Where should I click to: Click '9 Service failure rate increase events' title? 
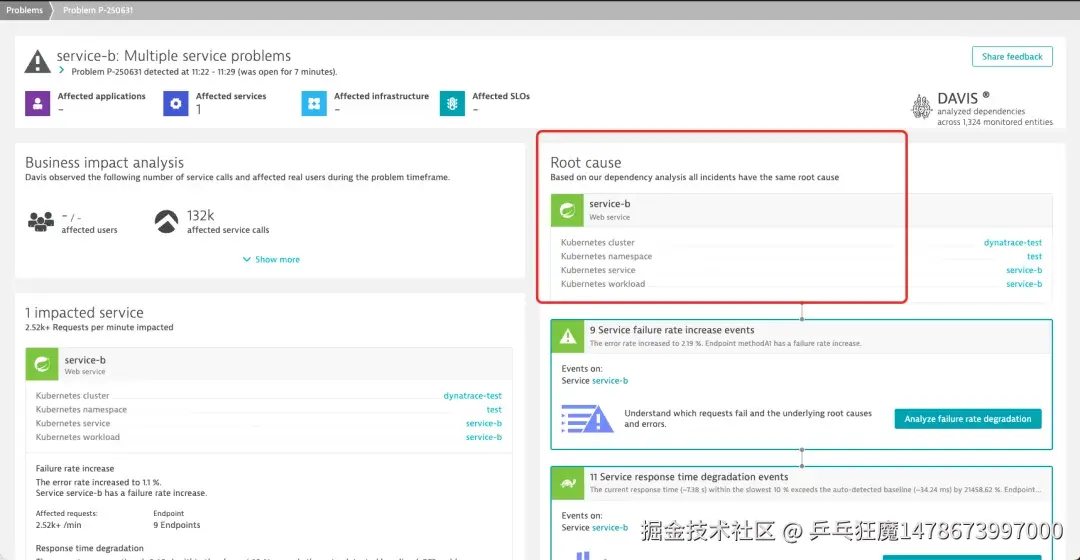tap(672, 330)
